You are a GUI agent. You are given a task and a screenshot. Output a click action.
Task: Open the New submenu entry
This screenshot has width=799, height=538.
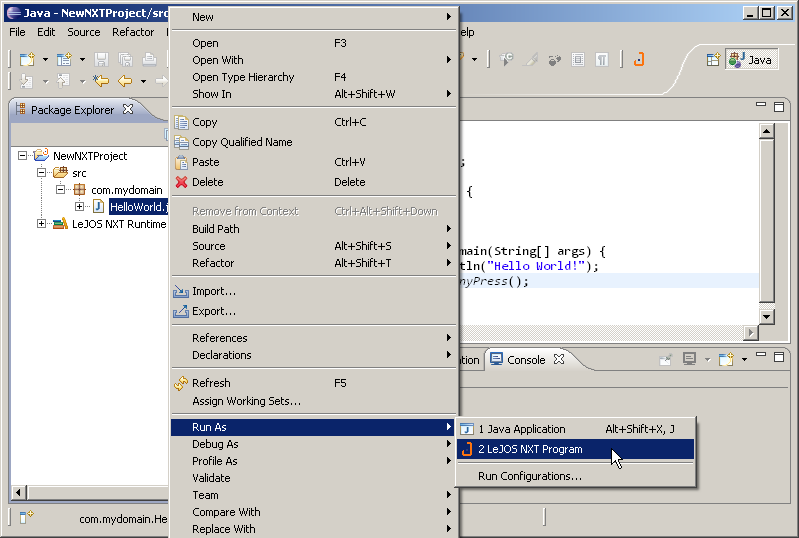coord(313,17)
